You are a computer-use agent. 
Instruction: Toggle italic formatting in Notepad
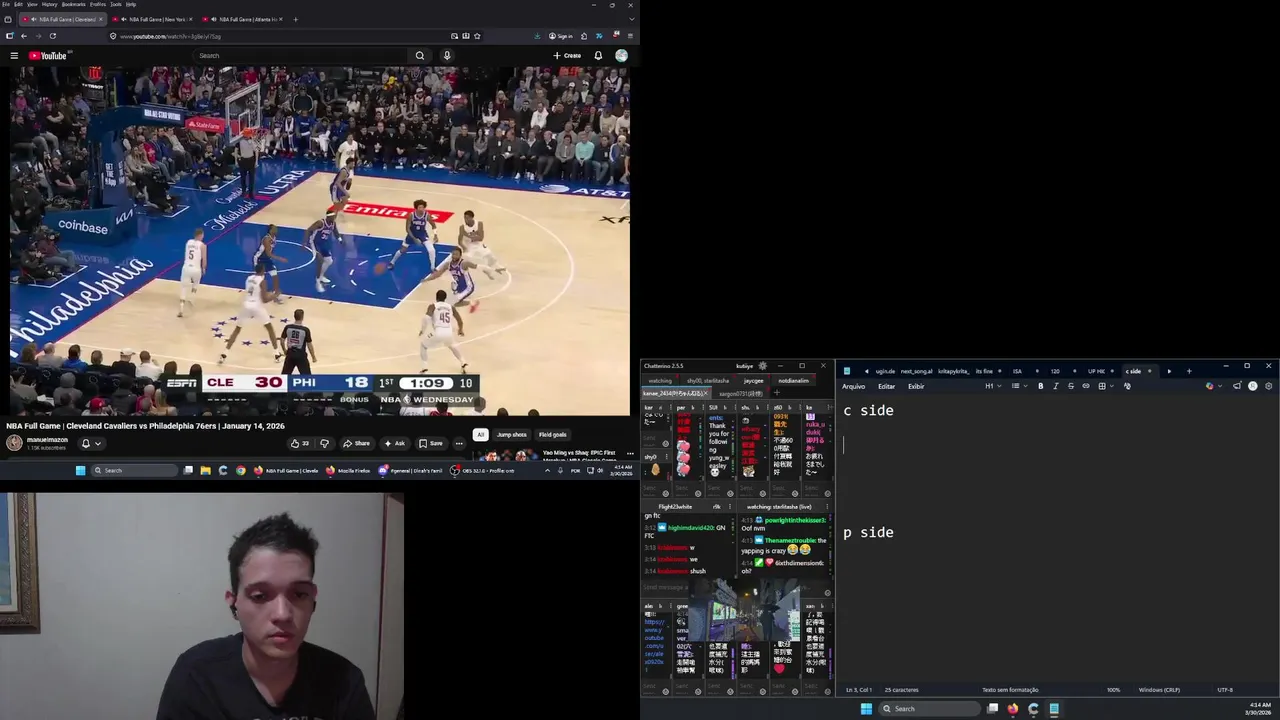pyautogui.click(x=1055, y=386)
